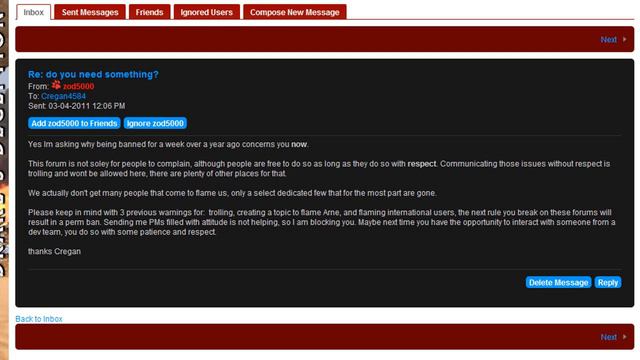Go Back to Inbox link
The height and width of the screenshot is (360, 640).
[x=39, y=319]
